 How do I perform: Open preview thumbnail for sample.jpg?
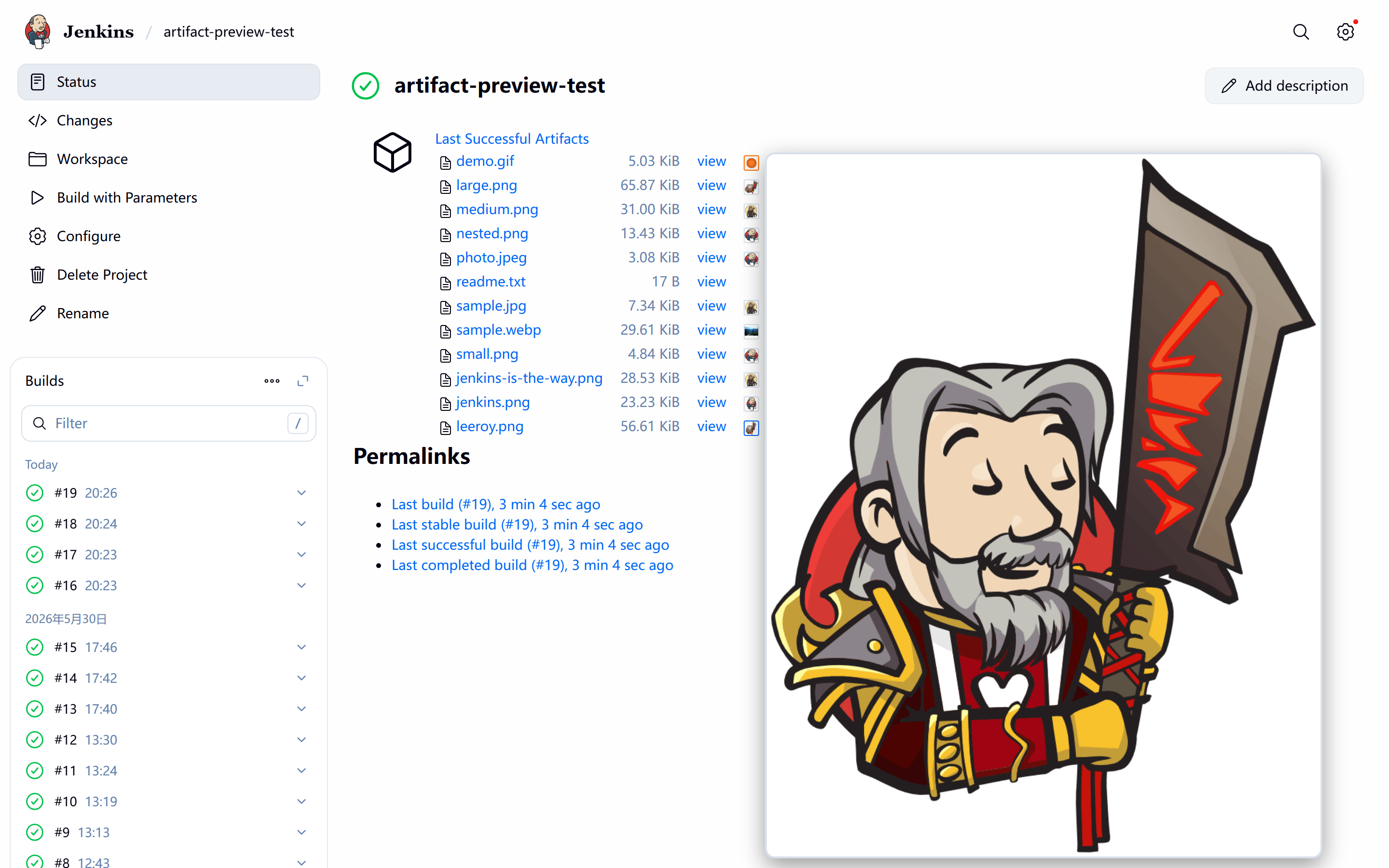point(751,307)
